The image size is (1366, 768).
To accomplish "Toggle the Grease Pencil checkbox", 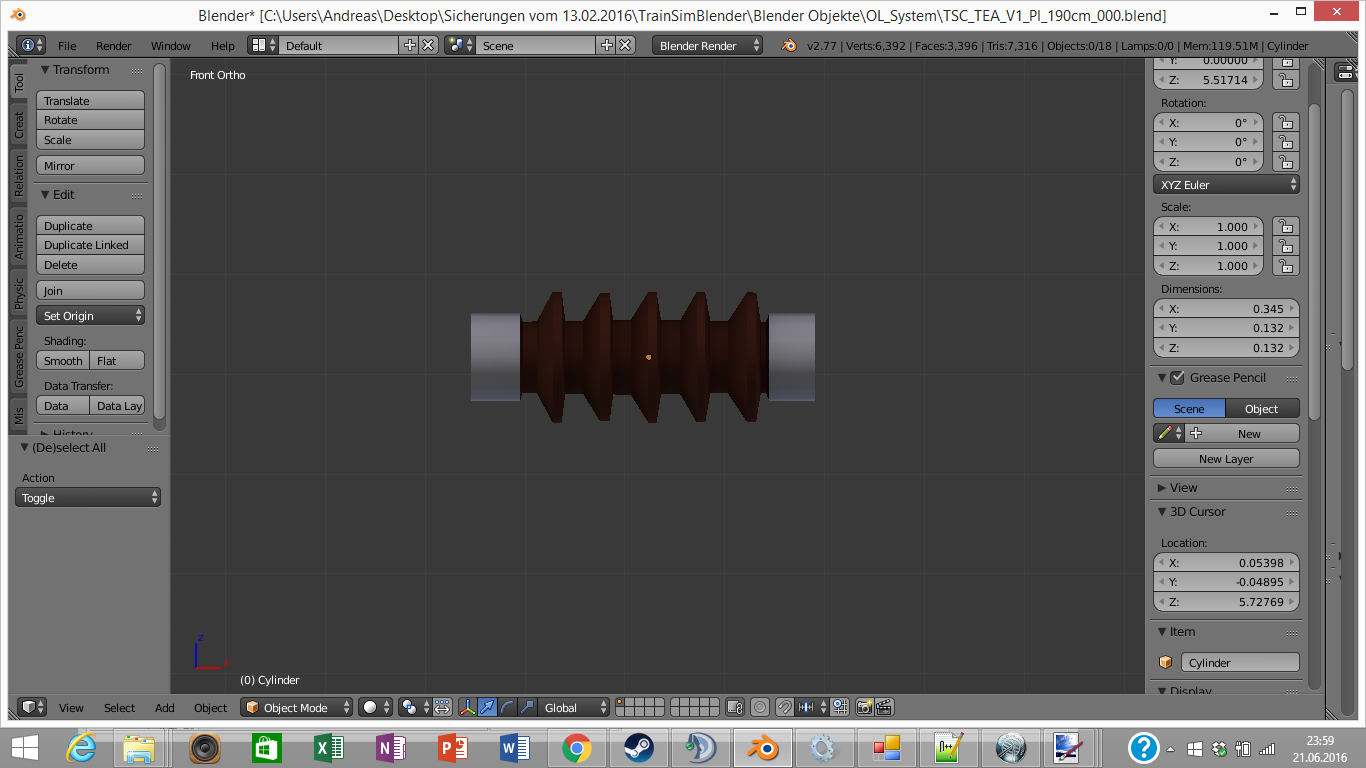I will tap(1177, 378).
